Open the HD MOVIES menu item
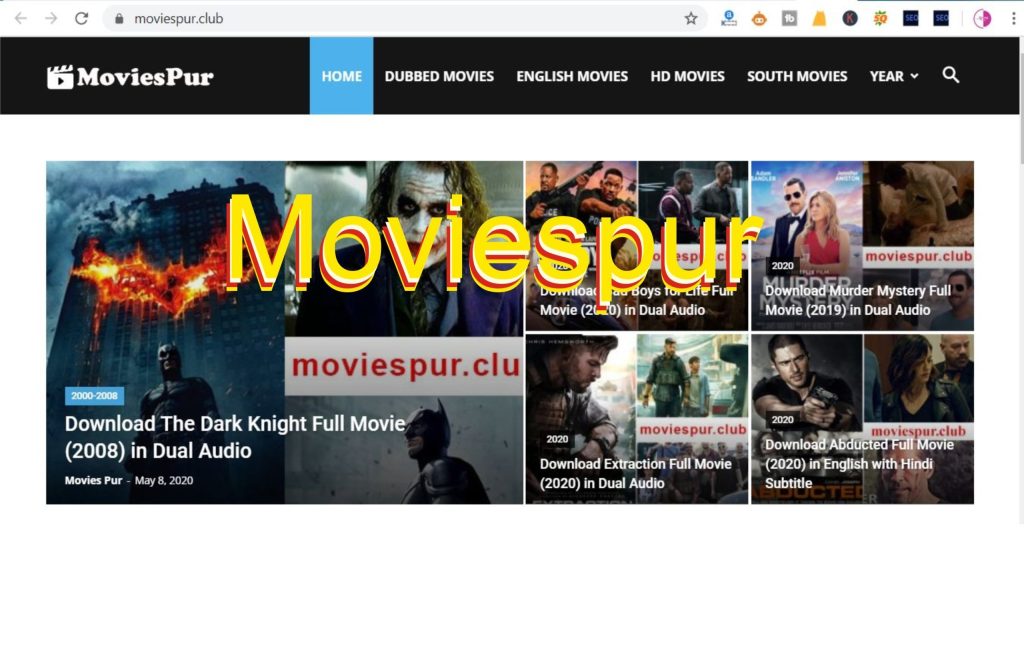The width and height of the screenshot is (1024, 654). click(x=688, y=76)
